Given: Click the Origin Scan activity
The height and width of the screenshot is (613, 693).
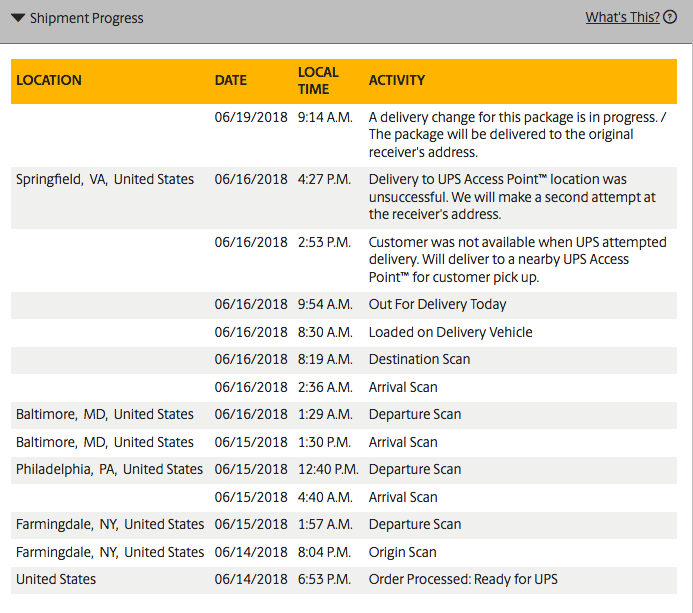Looking at the screenshot, I should click(402, 552).
